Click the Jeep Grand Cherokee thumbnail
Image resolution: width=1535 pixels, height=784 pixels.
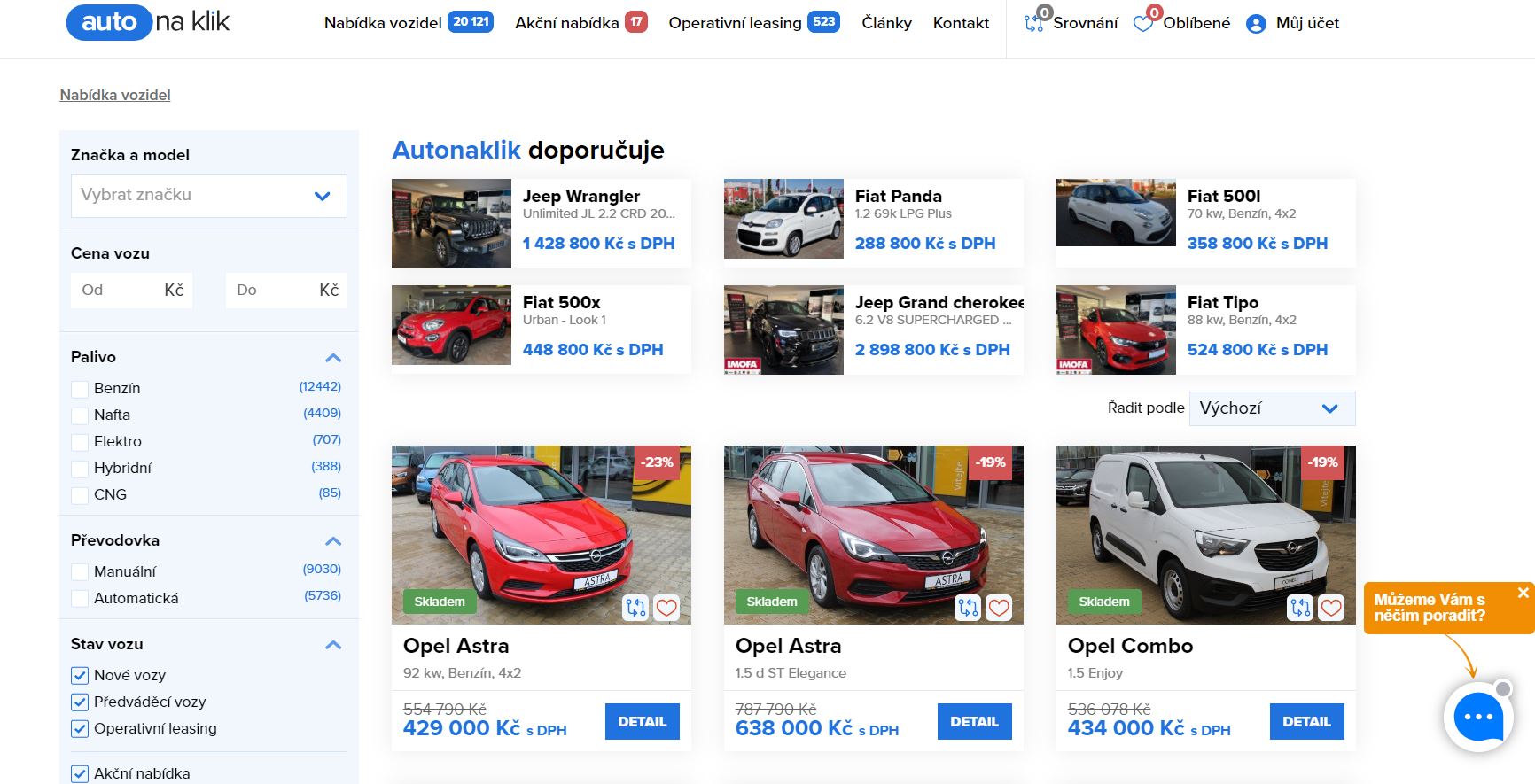(x=783, y=330)
